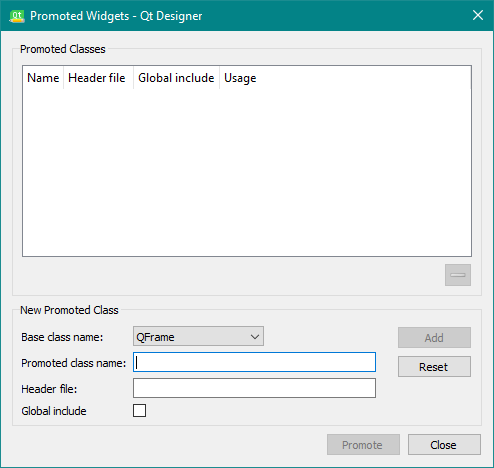Click the Qt Designer logo icon
Viewport: 494px width, 468px height.
tap(17, 16)
